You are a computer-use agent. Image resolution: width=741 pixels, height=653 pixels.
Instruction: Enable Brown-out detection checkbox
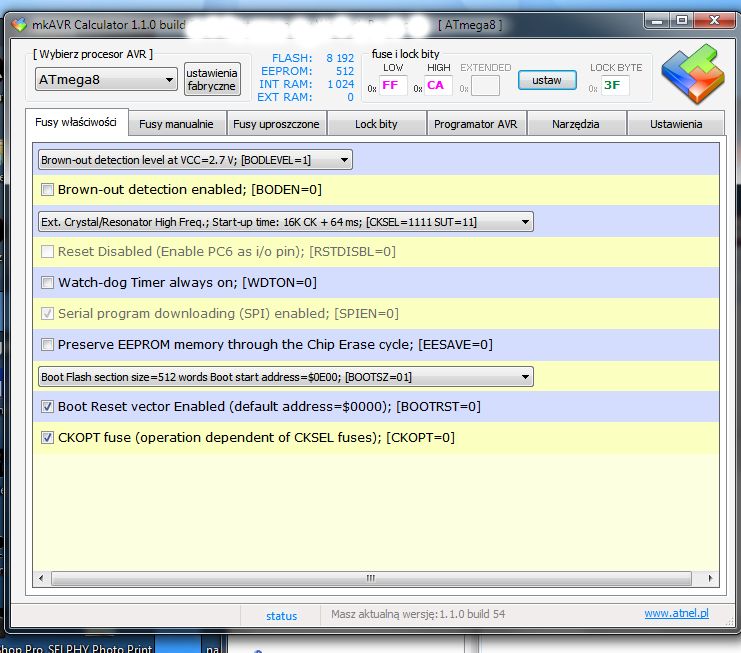pyautogui.click(x=47, y=189)
